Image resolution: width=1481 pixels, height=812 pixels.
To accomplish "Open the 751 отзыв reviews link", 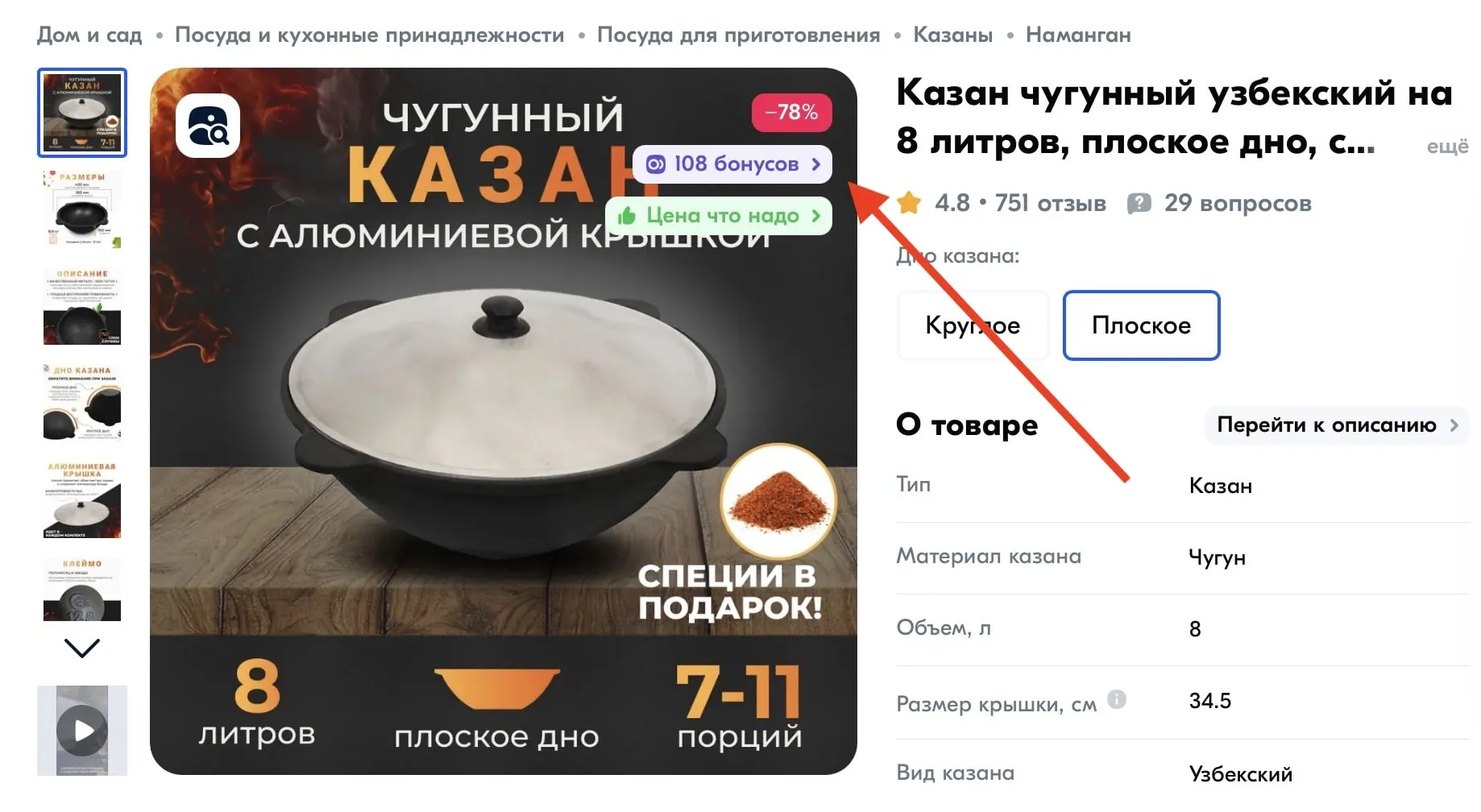I will click(x=1050, y=203).
